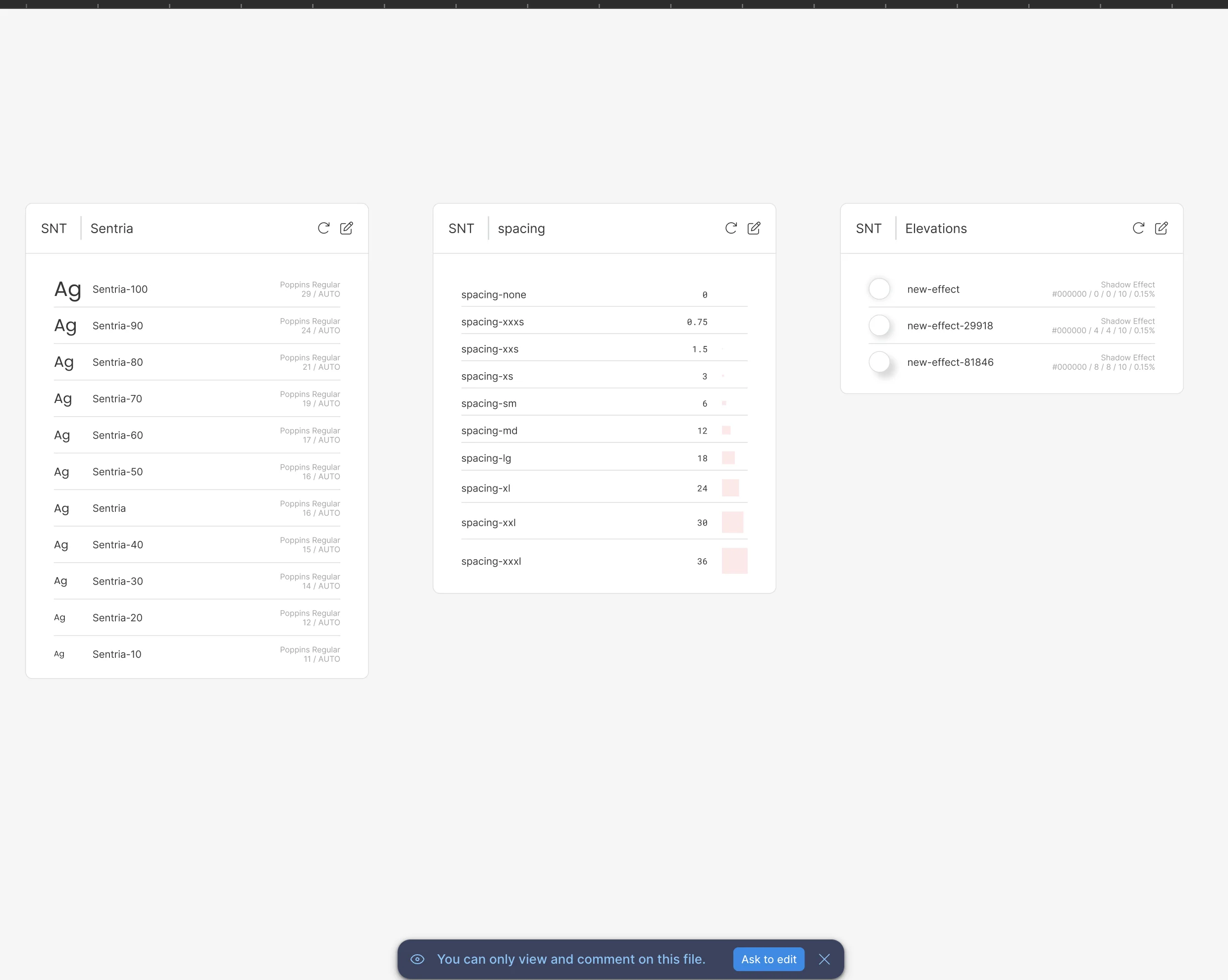
Task: Select the new-effect-81846 label text
Action: pyautogui.click(x=950, y=362)
